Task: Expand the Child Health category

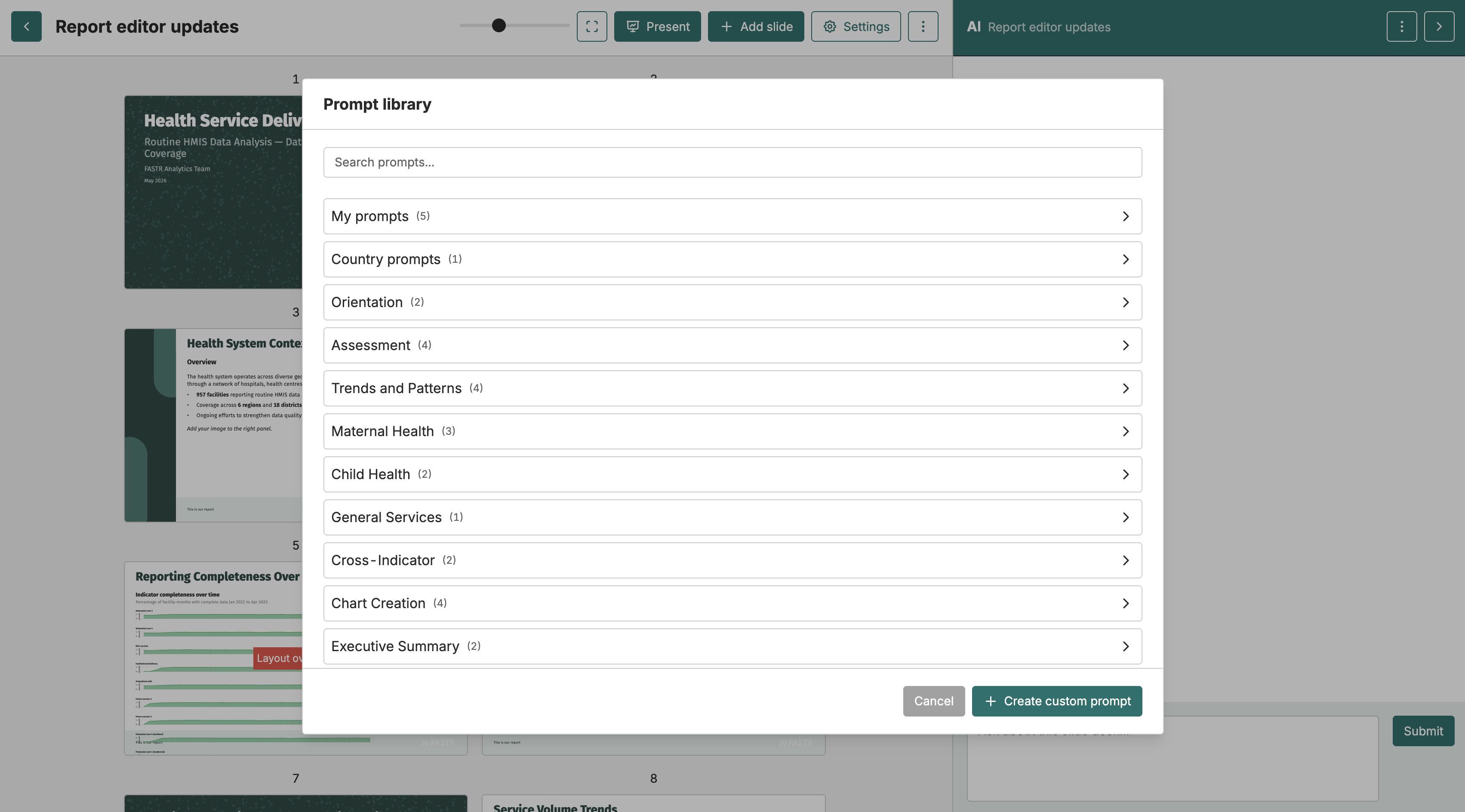Action: pos(732,474)
